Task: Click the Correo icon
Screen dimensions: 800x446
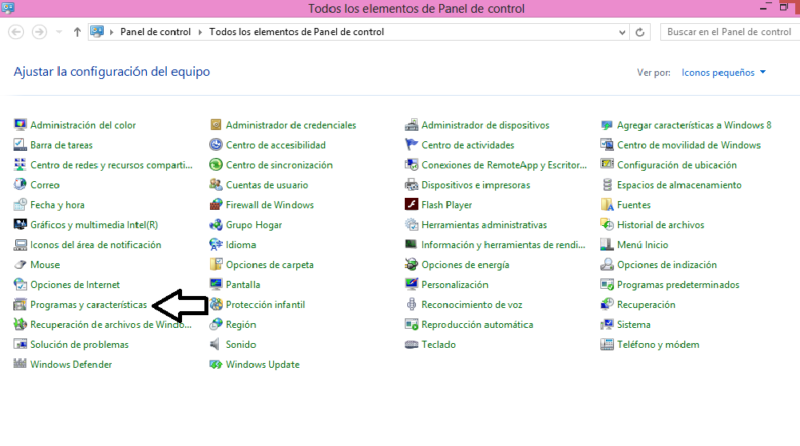Action: click(x=20, y=185)
